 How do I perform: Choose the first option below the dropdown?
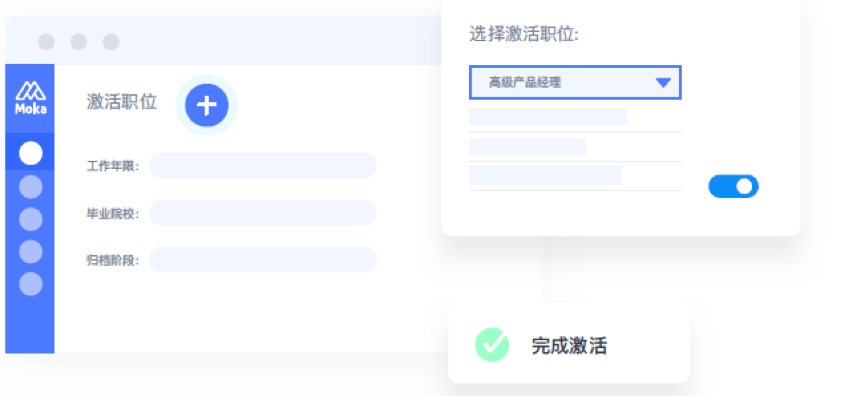coord(548,116)
